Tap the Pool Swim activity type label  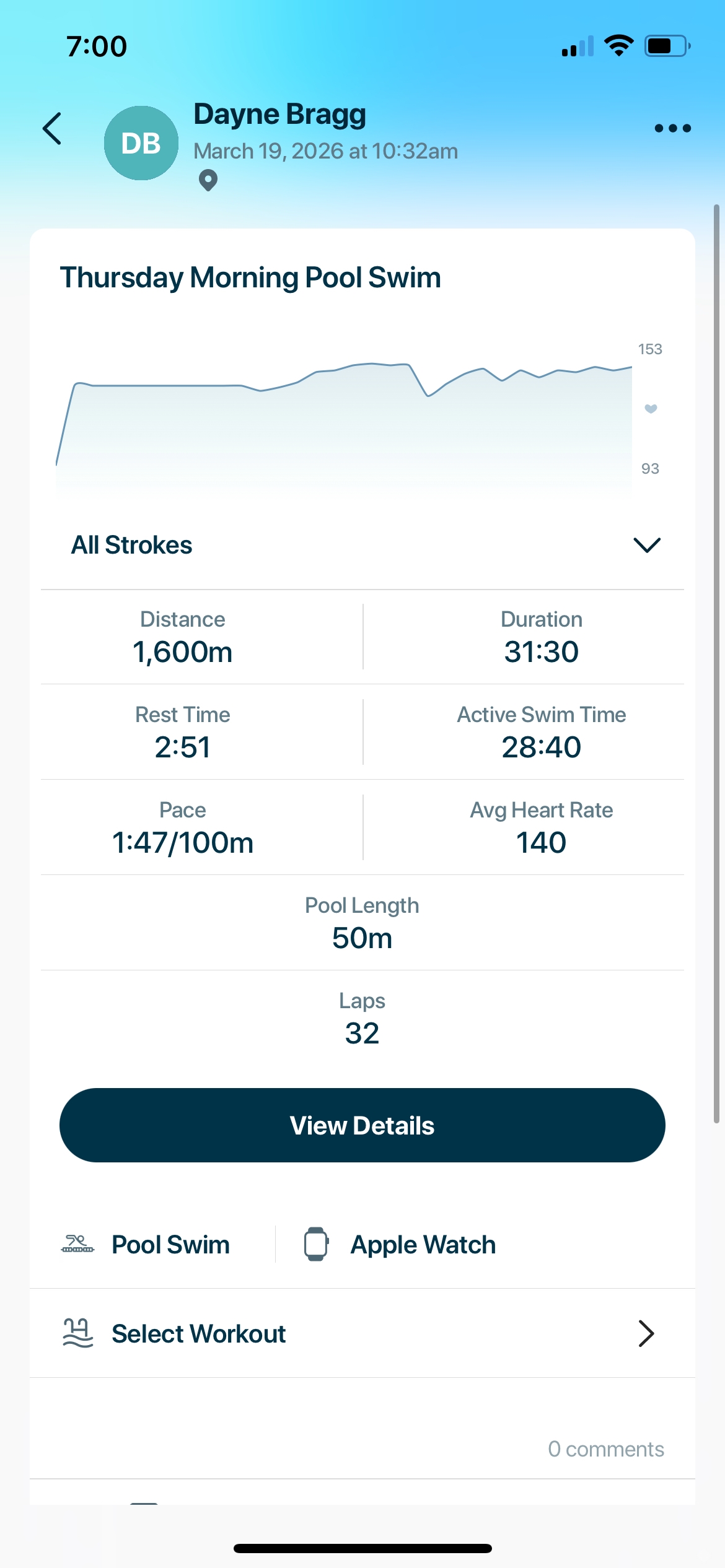[x=170, y=1245]
